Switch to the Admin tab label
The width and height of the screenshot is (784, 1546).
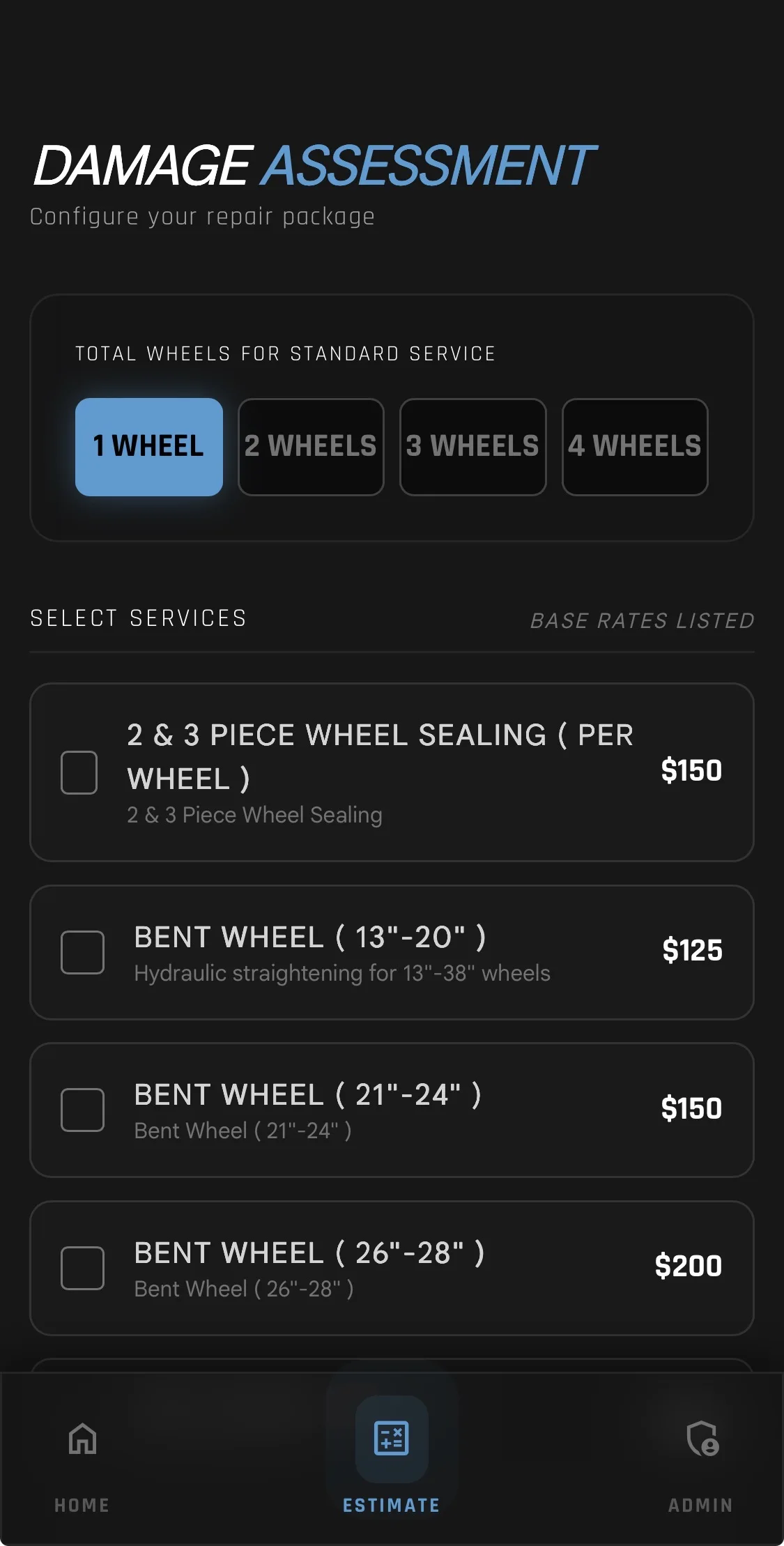coord(700,1506)
